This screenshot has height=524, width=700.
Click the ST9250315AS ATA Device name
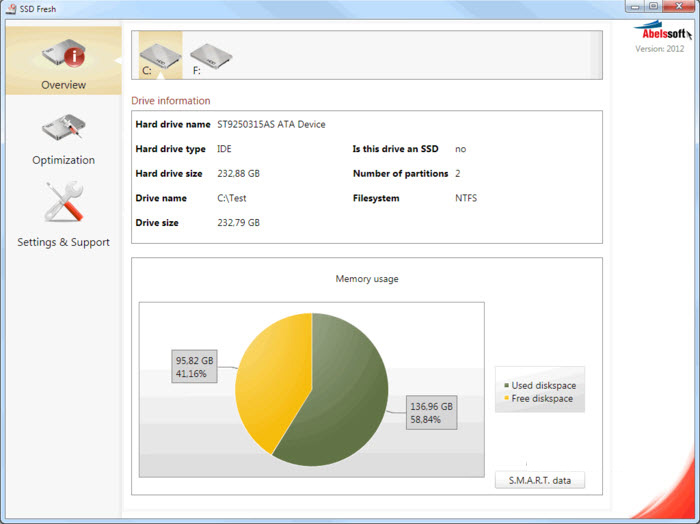click(271, 124)
